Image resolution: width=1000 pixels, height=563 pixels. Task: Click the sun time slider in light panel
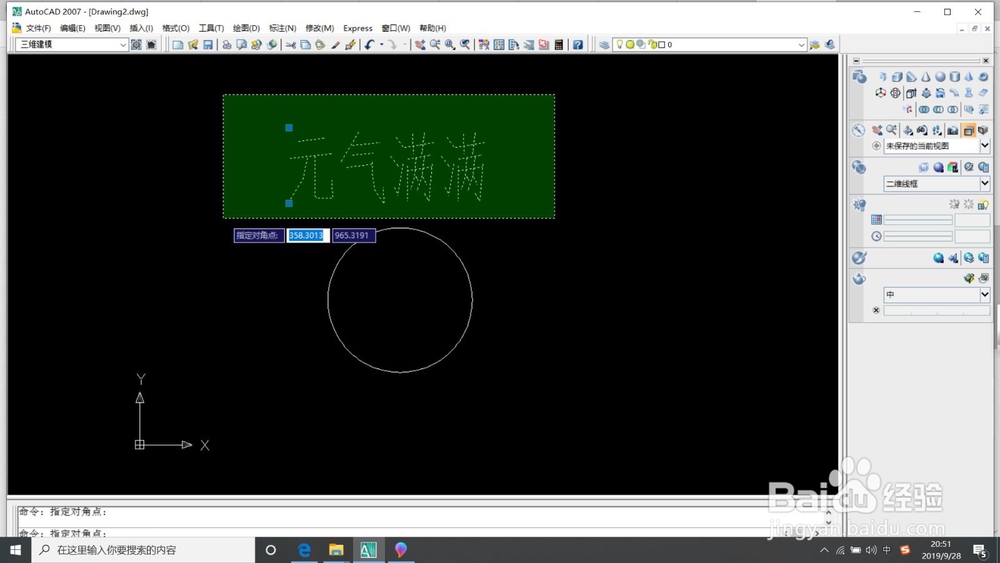[x=918, y=237]
